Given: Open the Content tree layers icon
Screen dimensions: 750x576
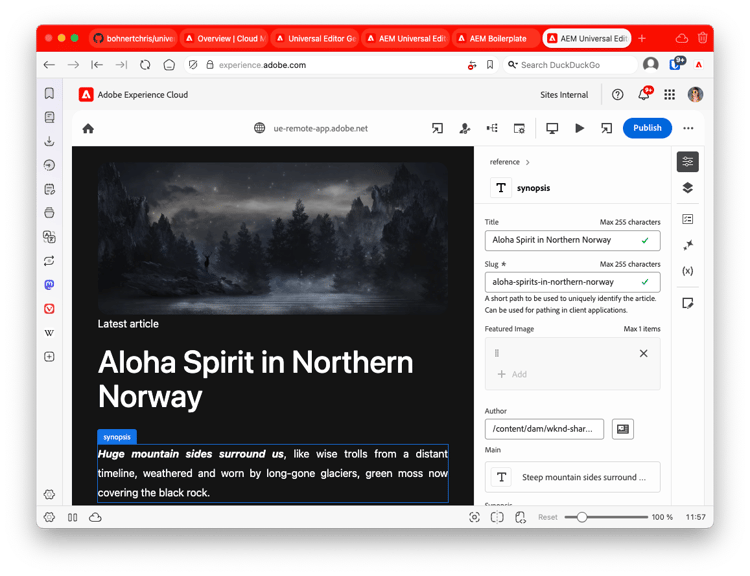Looking at the screenshot, I should 687,188.
